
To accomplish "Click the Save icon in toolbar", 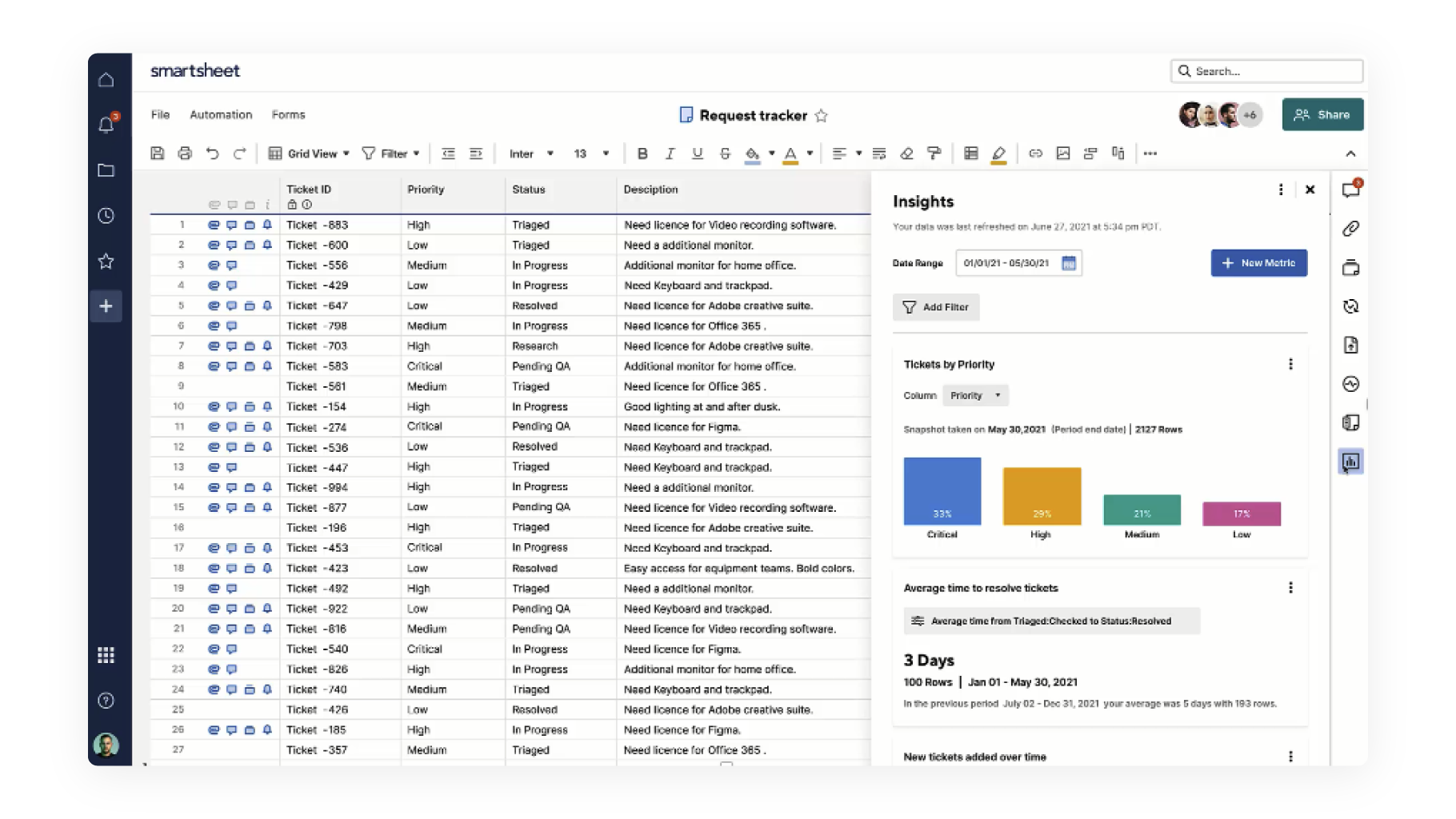I will pos(158,154).
